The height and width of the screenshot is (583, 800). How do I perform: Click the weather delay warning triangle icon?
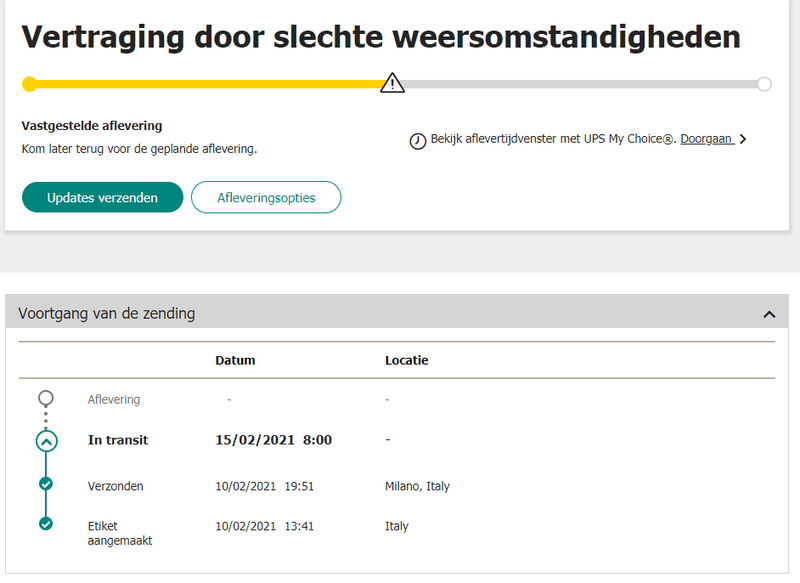[x=392, y=83]
